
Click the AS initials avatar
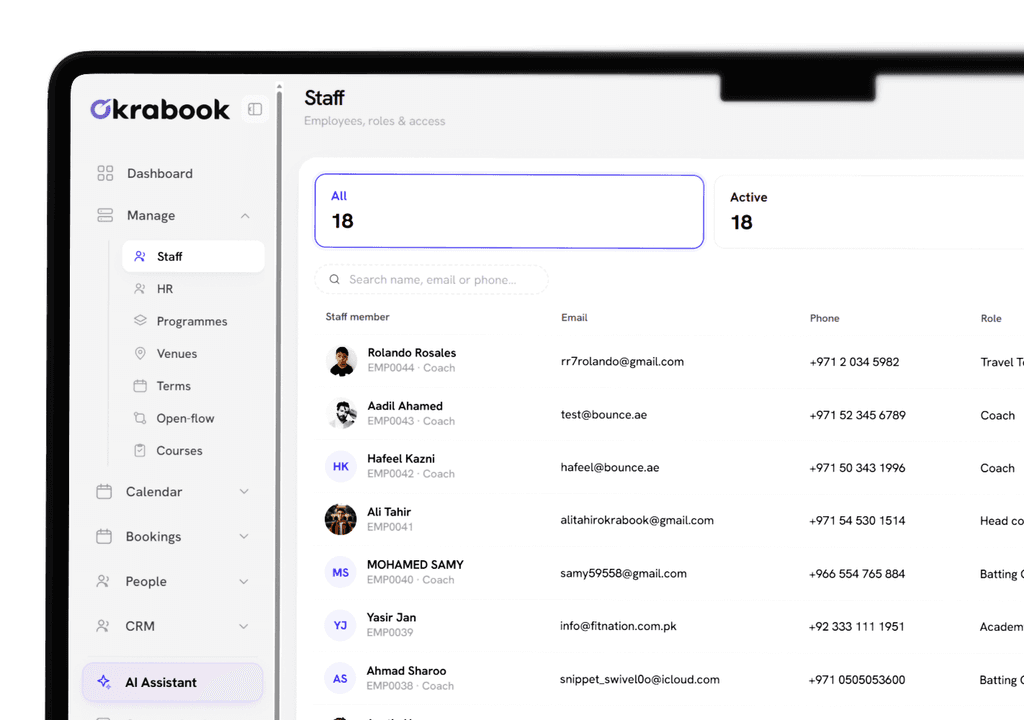click(340, 678)
